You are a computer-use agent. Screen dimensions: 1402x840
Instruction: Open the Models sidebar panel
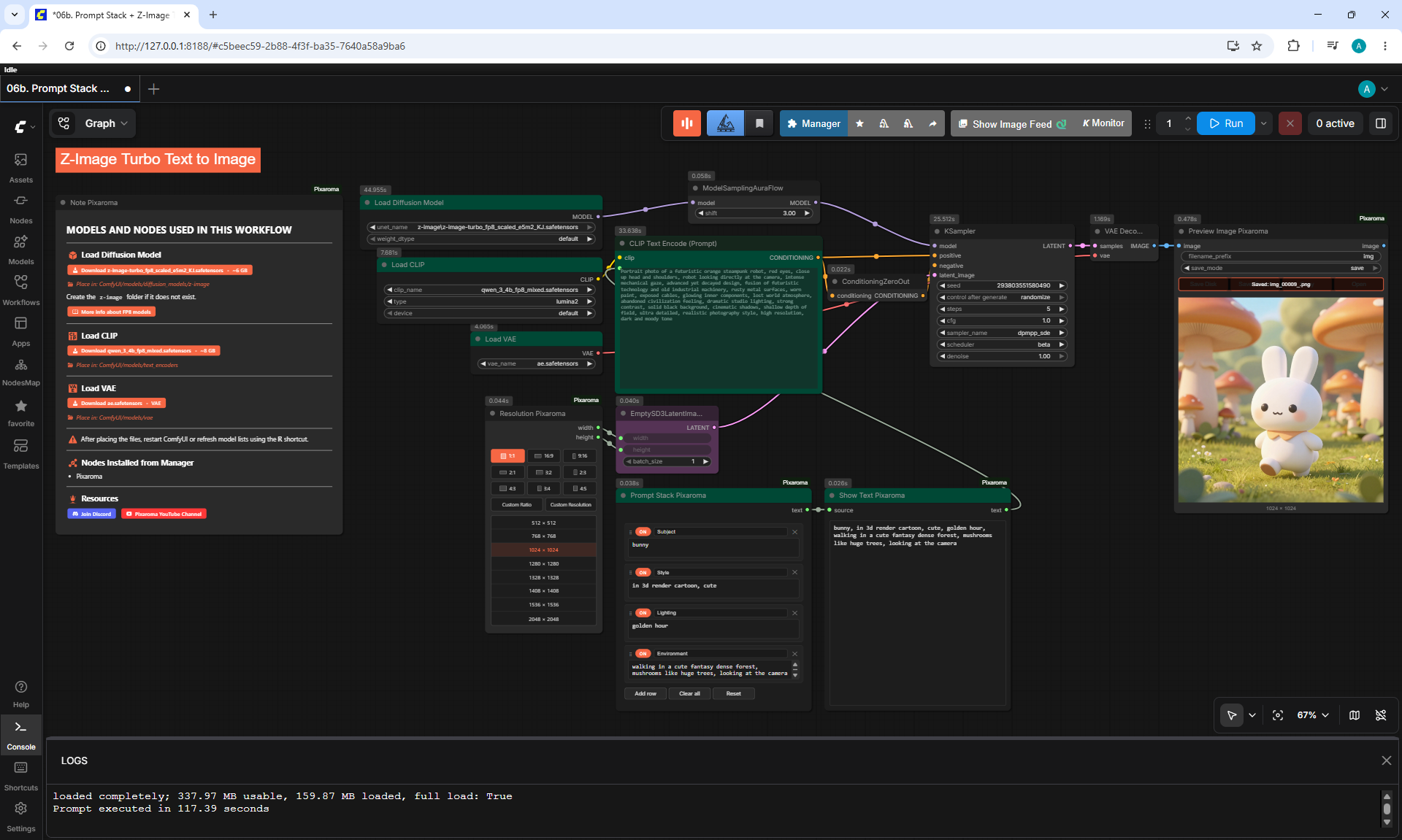point(20,249)
